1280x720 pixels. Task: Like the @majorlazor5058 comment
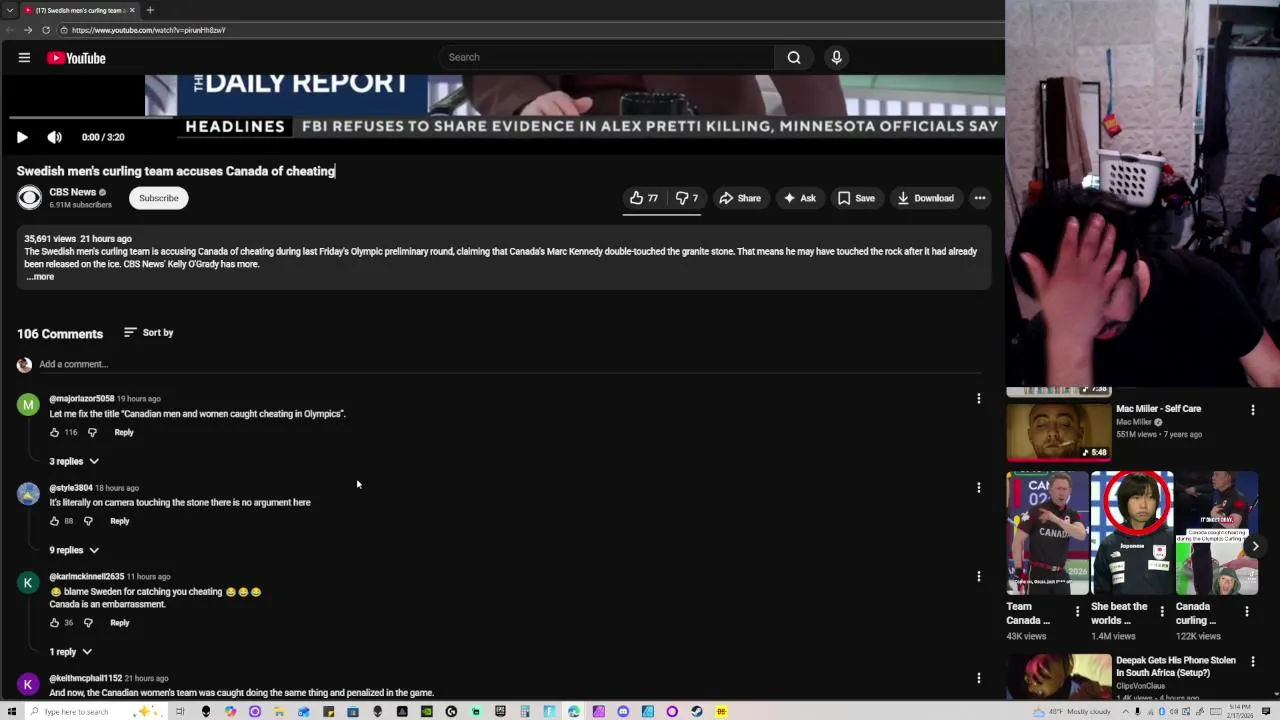(54, 432)
